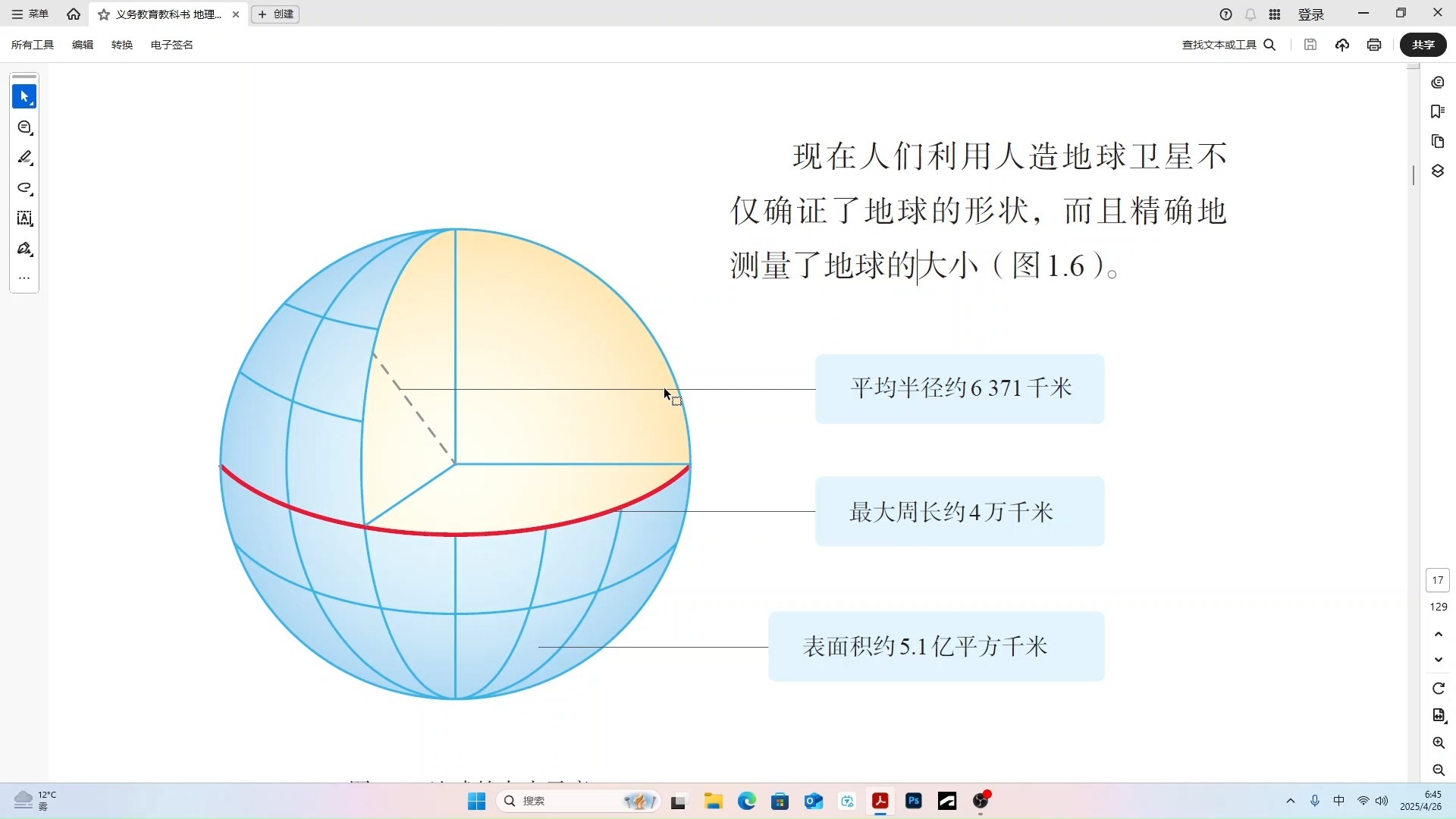Show hidden system tray icons chevron
The width and height of the screenshot is (1456, 819).
tap(1291, 801)
